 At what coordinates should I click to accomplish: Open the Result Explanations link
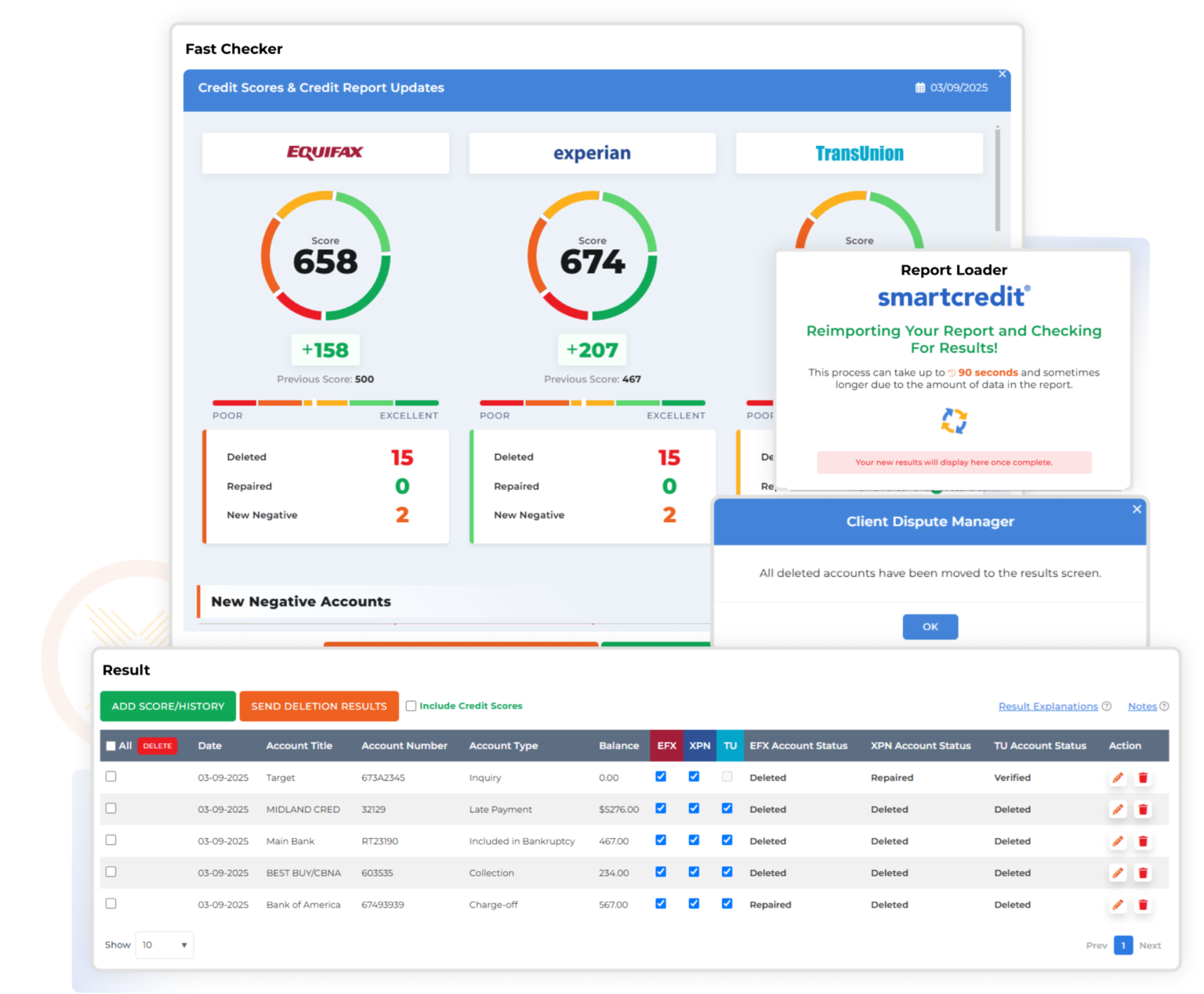point(1048,706)
